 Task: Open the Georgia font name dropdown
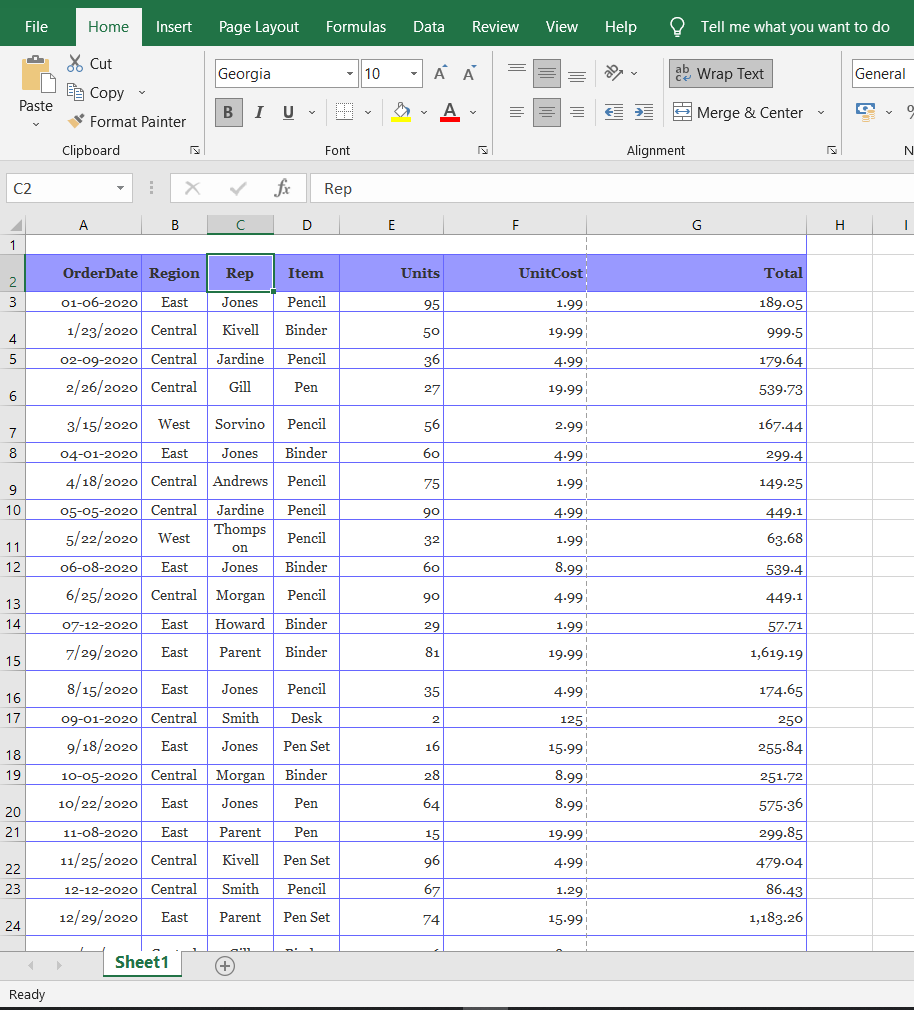(349, 73)
